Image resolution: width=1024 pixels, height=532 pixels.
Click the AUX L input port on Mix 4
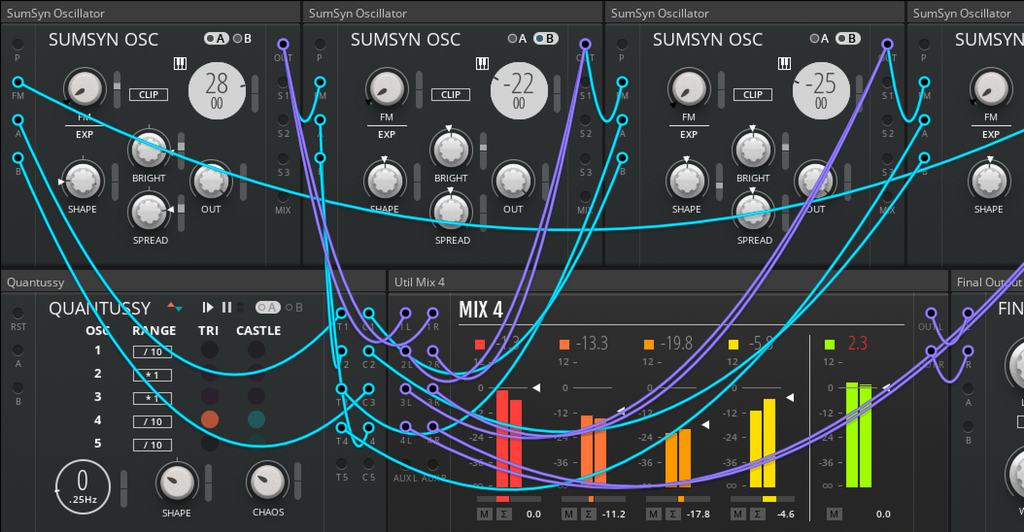[406, 465]
